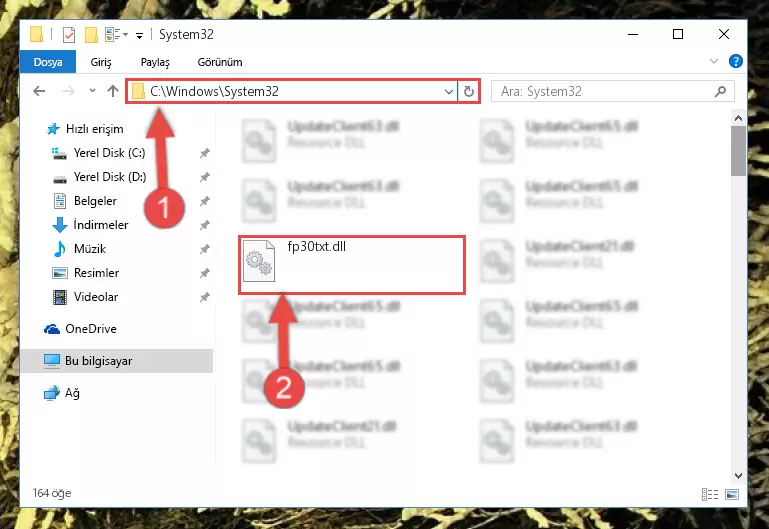Click the pin icon next to Müzik
This screenshot has width=769, height=529.
[x=205, y=249]
